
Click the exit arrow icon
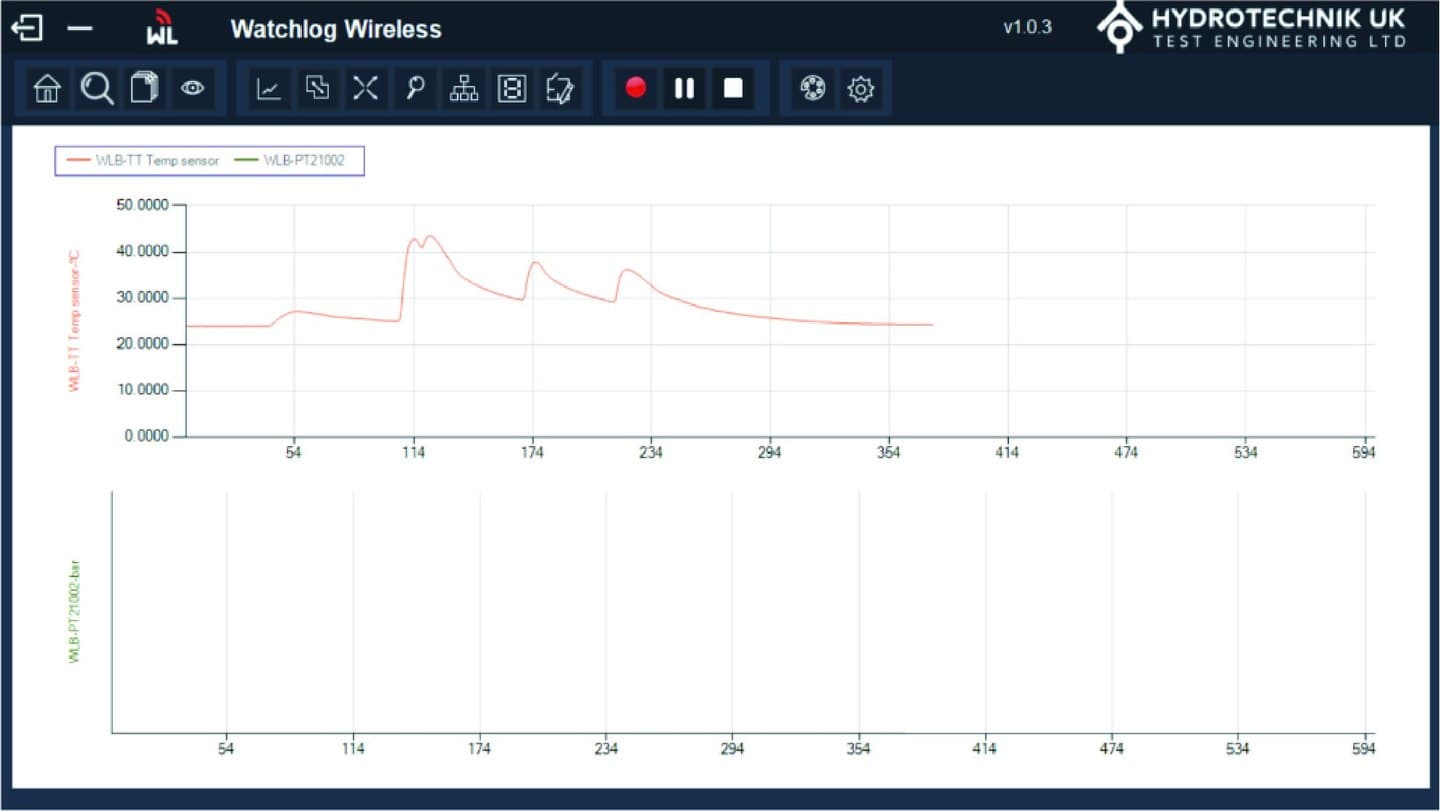(27, 28)
